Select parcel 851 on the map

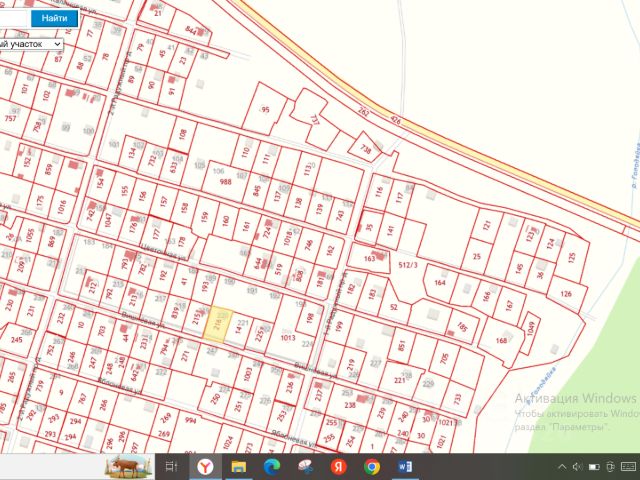coord(402,346)
